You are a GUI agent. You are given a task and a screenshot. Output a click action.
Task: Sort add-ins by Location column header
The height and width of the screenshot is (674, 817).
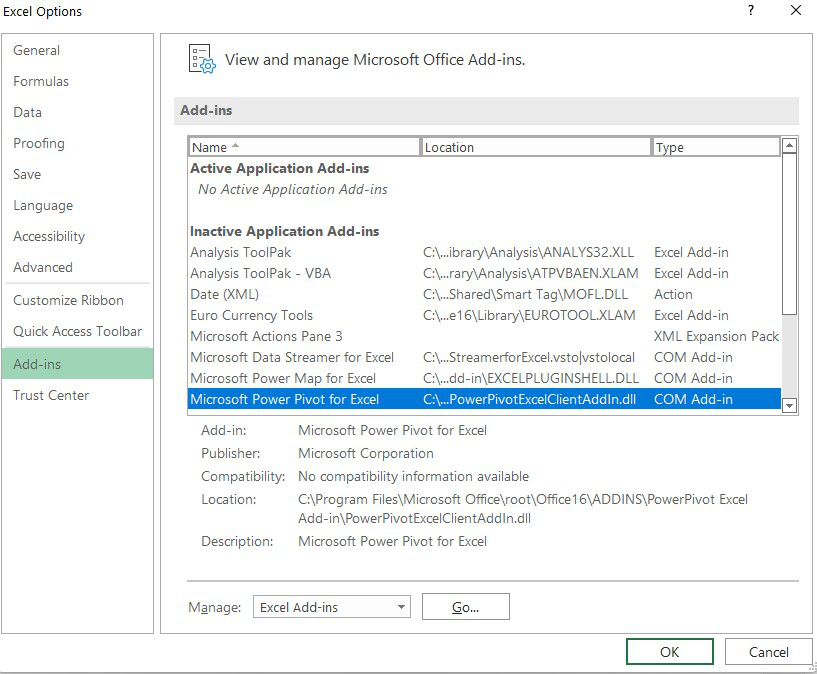pos(536,147)
